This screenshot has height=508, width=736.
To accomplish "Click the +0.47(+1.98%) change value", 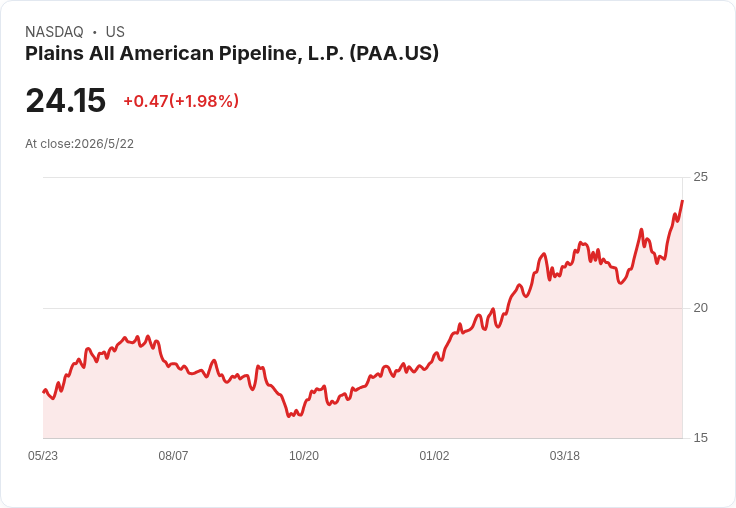I will tap(181, 101).
